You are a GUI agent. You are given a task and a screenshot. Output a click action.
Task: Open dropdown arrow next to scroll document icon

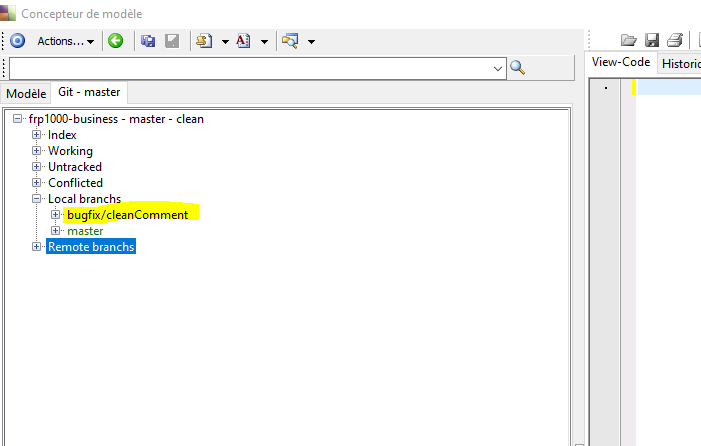[x=225, y=42]
